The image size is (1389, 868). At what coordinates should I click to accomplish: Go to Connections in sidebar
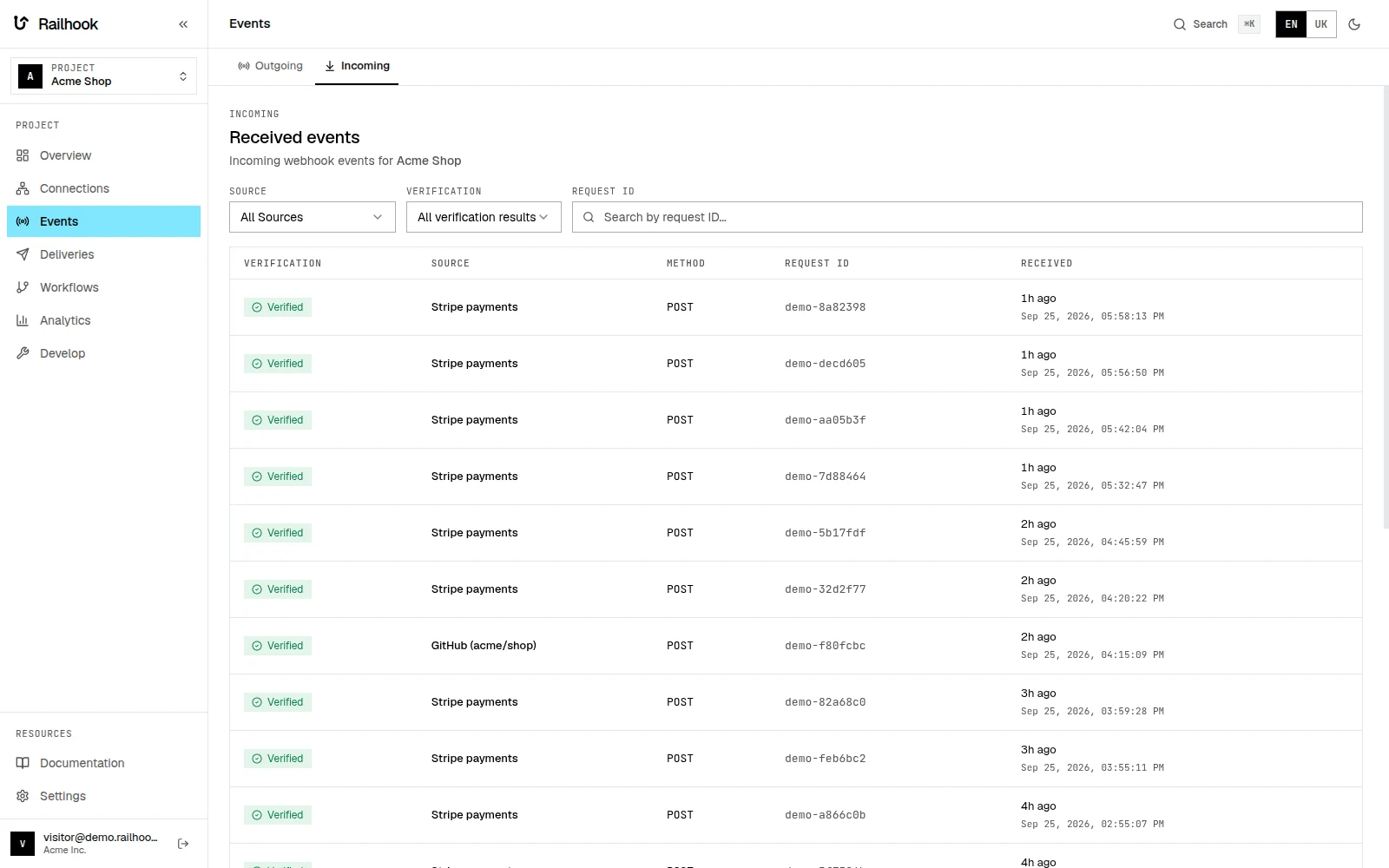103,188
